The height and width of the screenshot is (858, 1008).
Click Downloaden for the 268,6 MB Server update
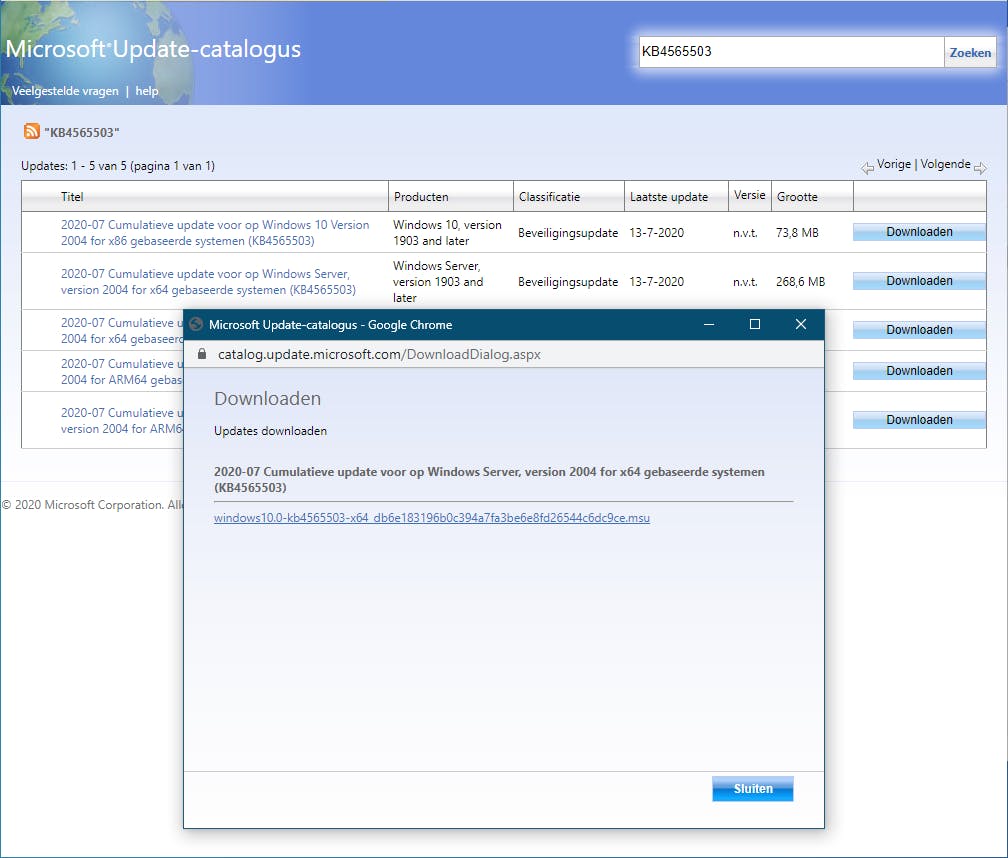click(919, 281)
